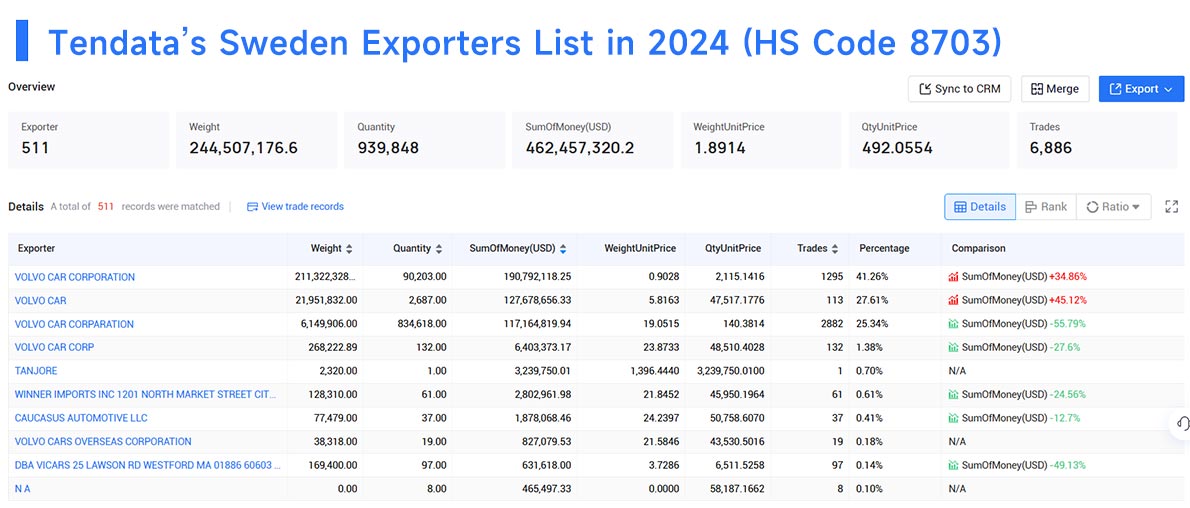Click the Trades 6,886 overview card
This screenshot has width=1190, height=508.
pos(1097,140)
